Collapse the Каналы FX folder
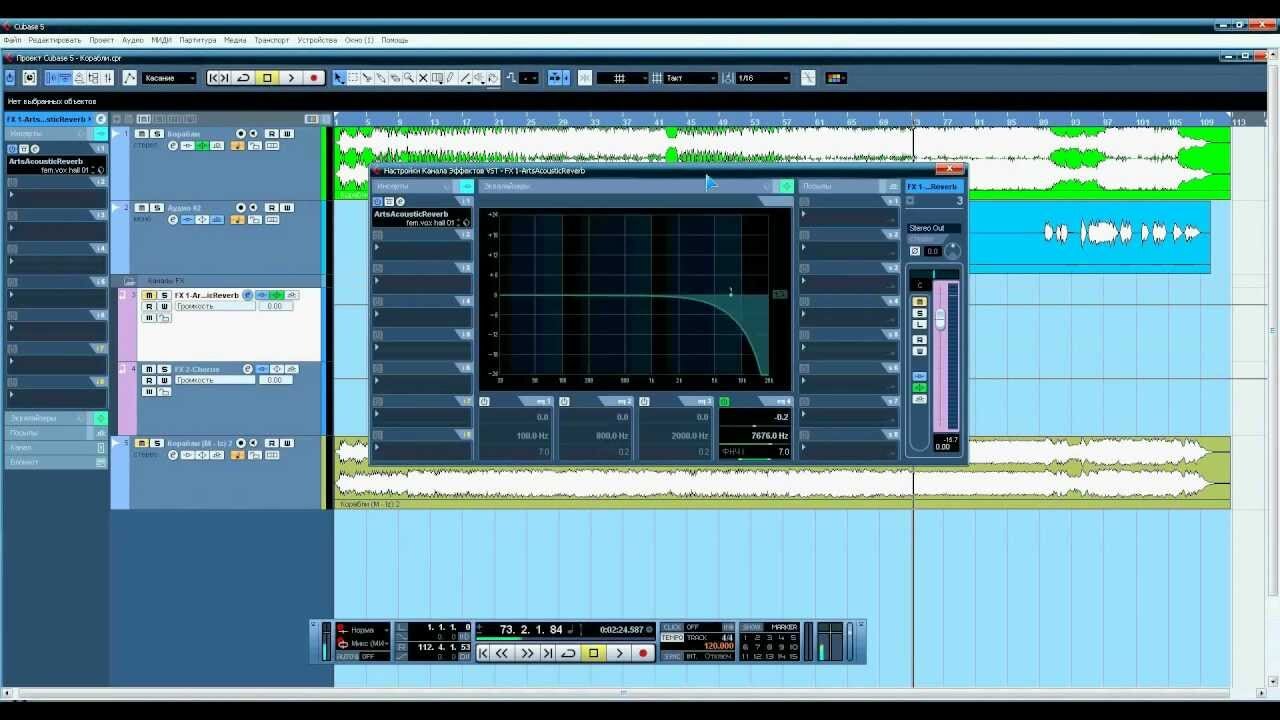Image resolution: width=1280 pixels, height=720 pixels. pyautogui.click(x=129, y=280)
